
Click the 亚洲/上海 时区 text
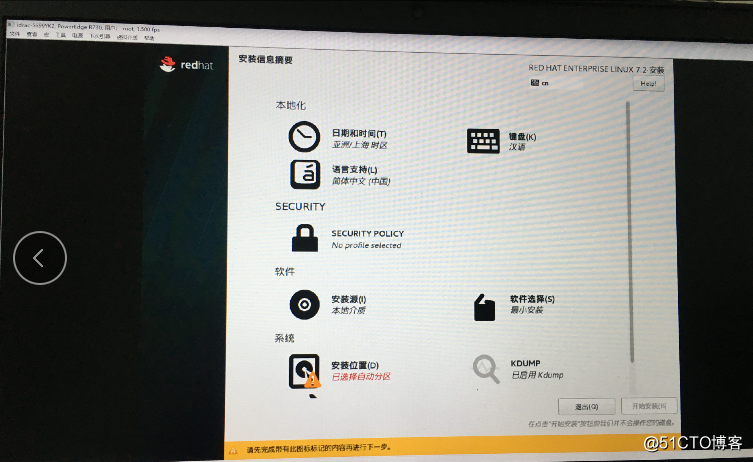coord(360,145)
